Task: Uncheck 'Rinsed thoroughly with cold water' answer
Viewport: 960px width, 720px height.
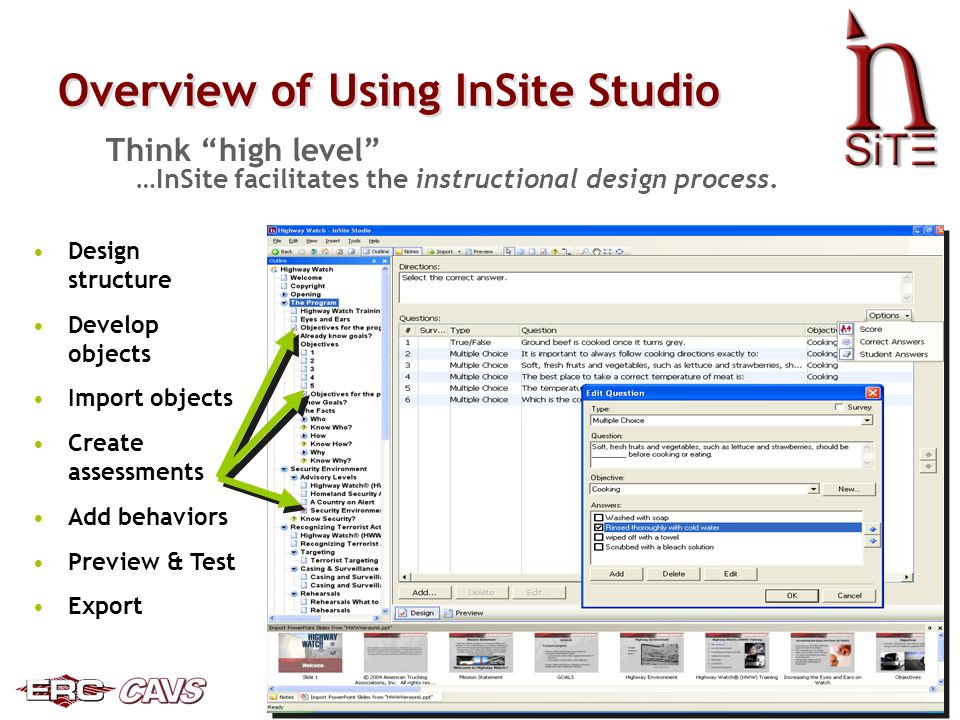Action: 599,527
